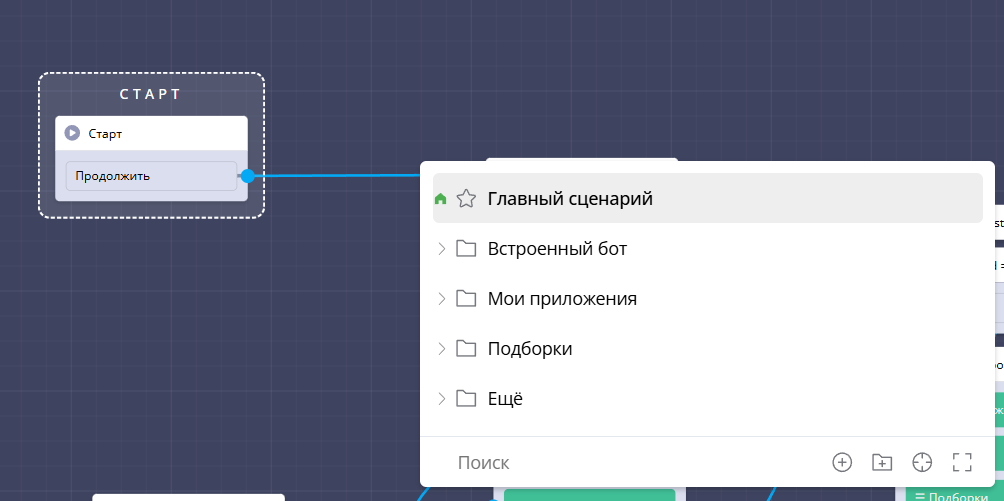
Task: Expand the Подборки folder chevron in list
Action: (x=442, y=349)
